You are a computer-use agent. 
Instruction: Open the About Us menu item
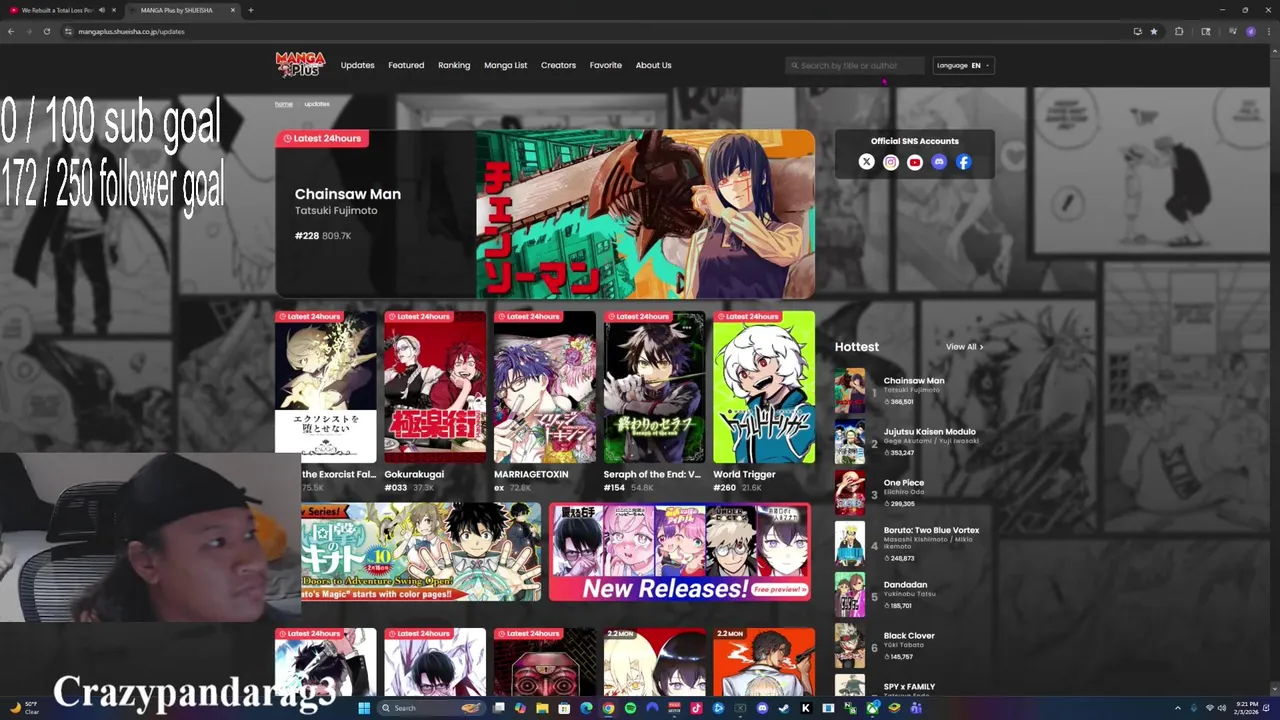(653, 65)
